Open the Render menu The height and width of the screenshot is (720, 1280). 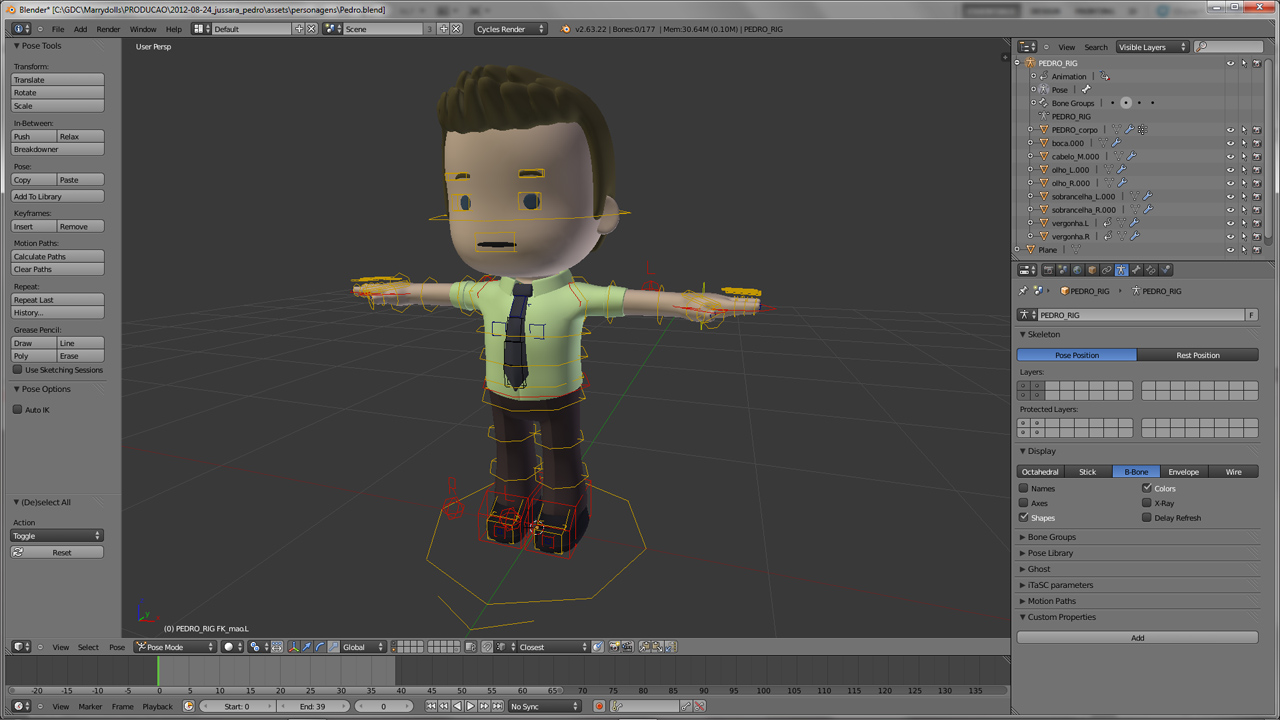click(108, 29)
